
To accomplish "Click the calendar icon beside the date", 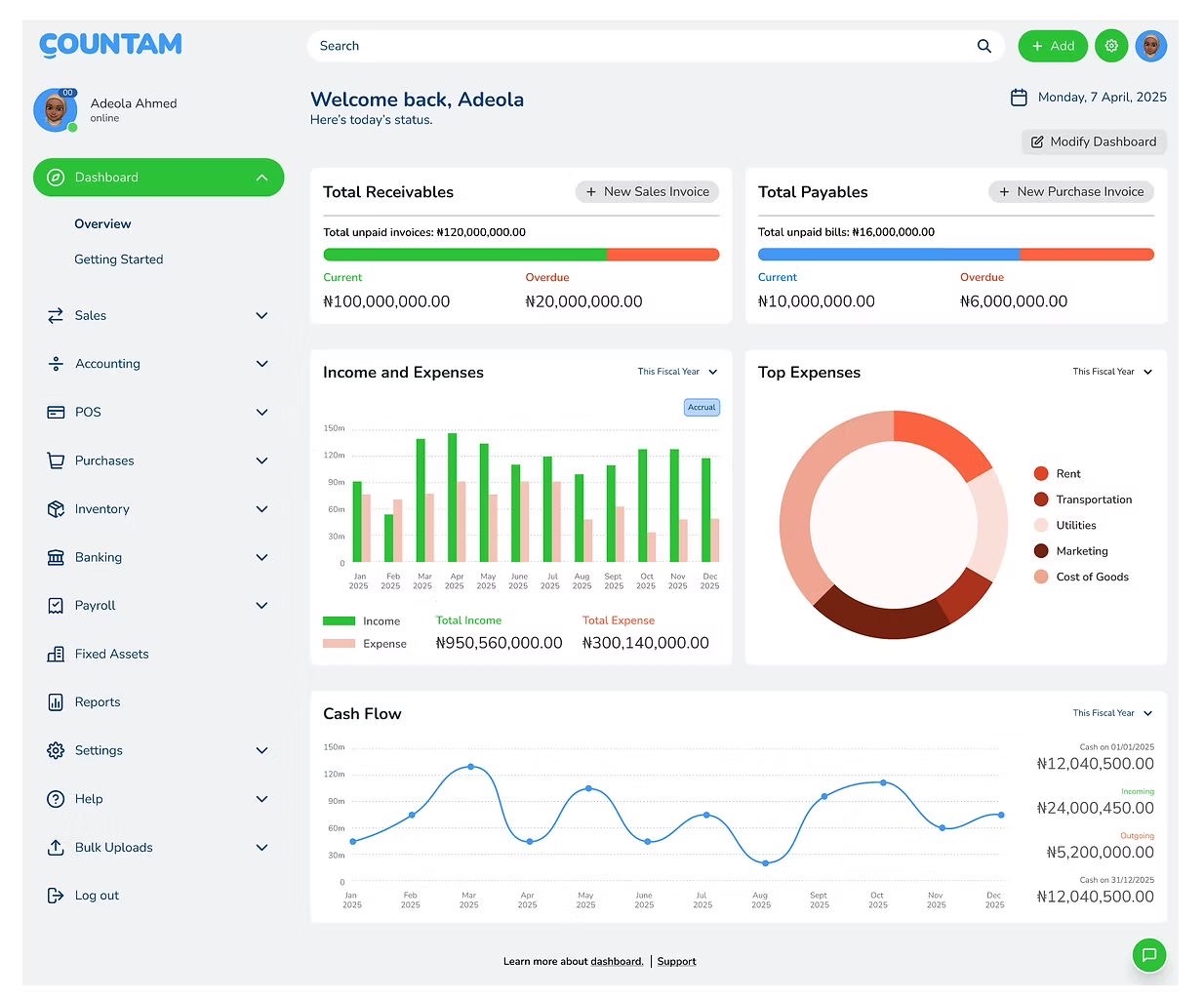I will point(1019,98).
